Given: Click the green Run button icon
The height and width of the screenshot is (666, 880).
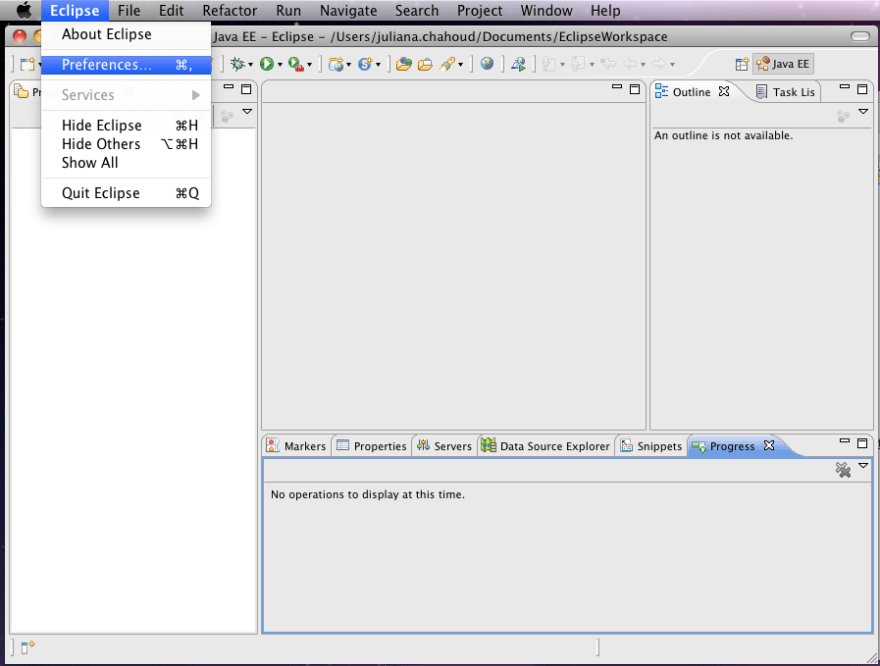Looking at the screenshot, I should pos(266,64).
